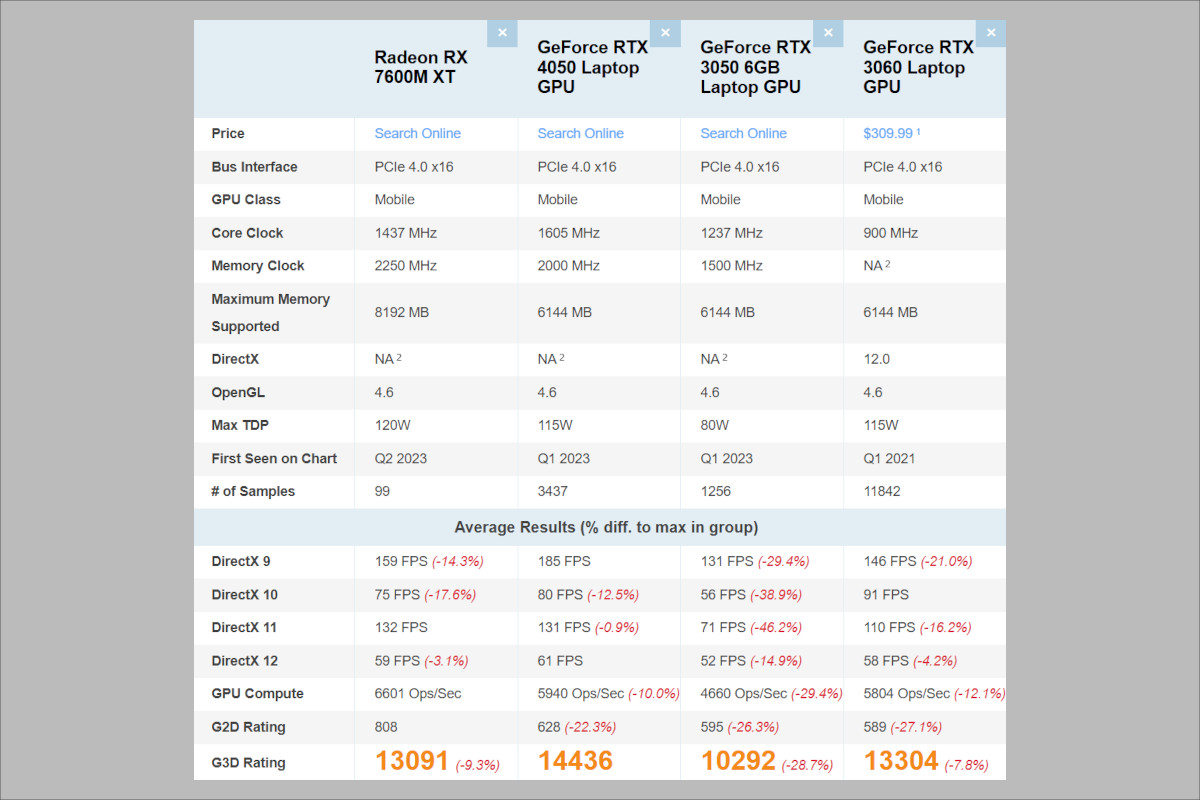Click the Radeon RX 7600M XT heading
The image size is (1200, 800).
tap(421, 67)
